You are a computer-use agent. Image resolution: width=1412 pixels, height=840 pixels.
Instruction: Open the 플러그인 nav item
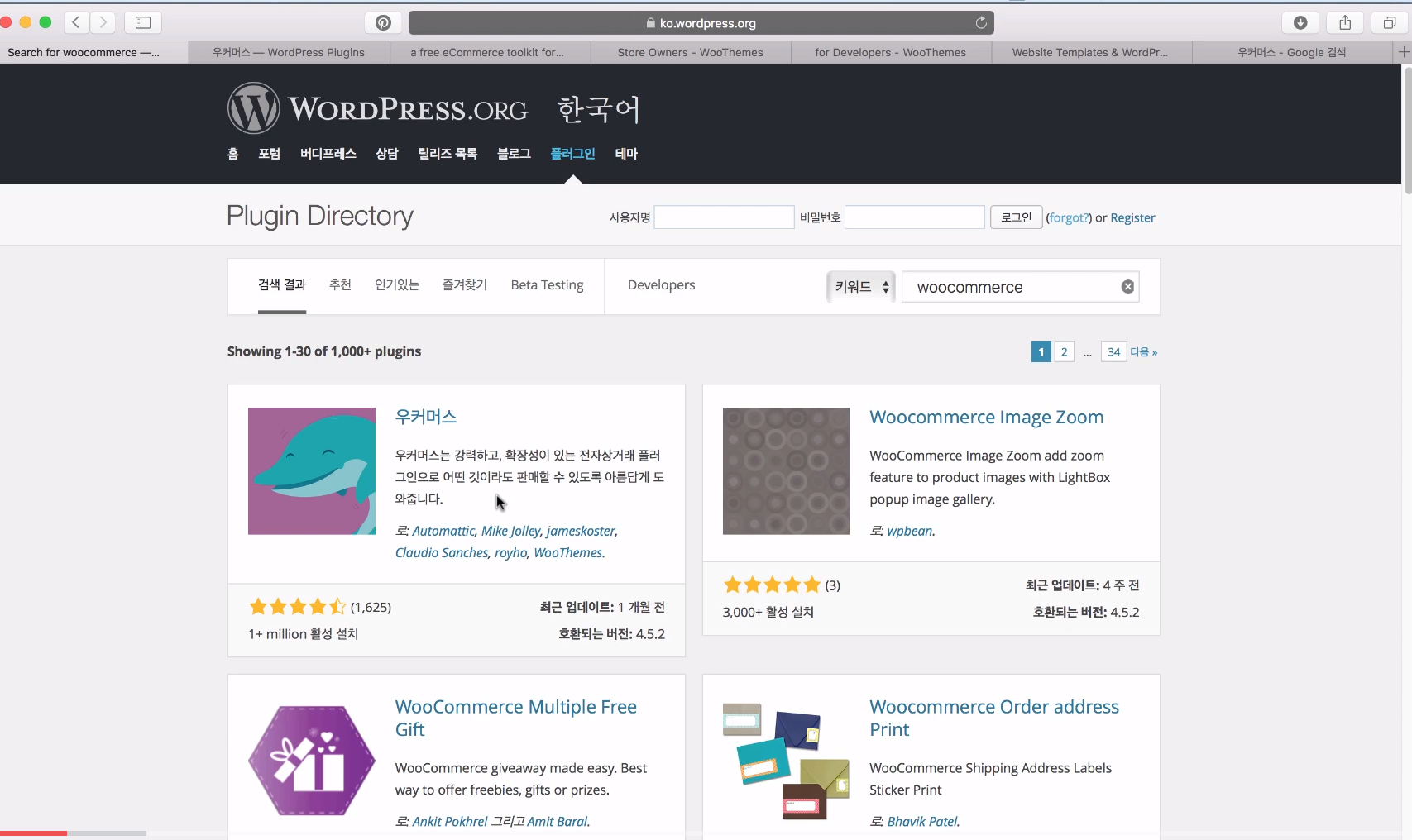pyautogui.click(x=573, y=154)
